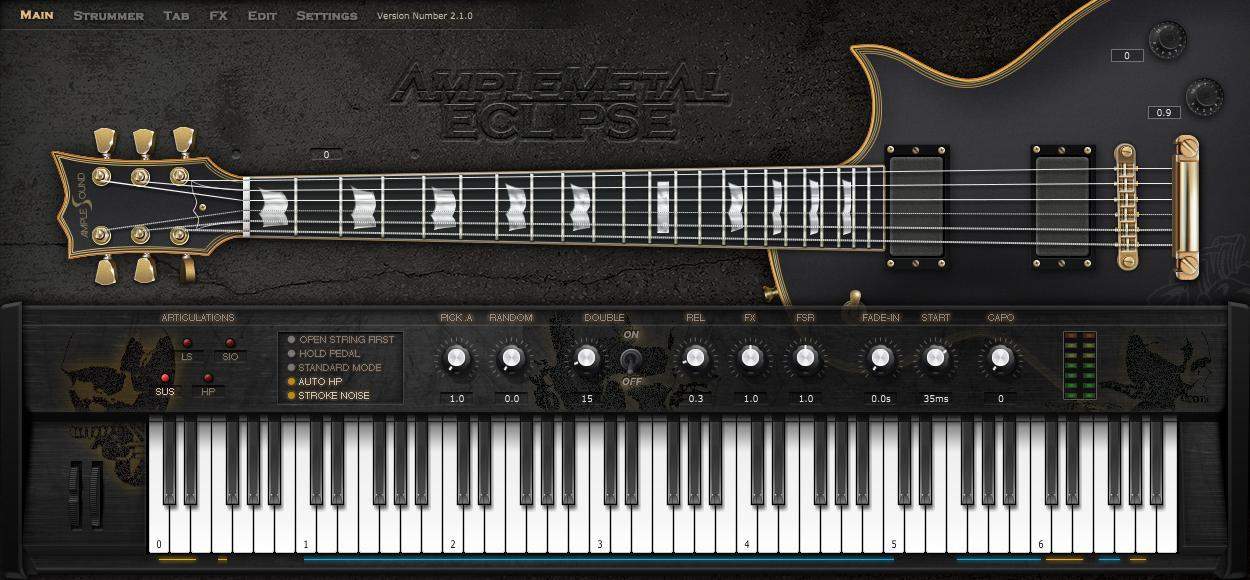Click the REL release knob
1250x580 pixels.
coord(694,357)
